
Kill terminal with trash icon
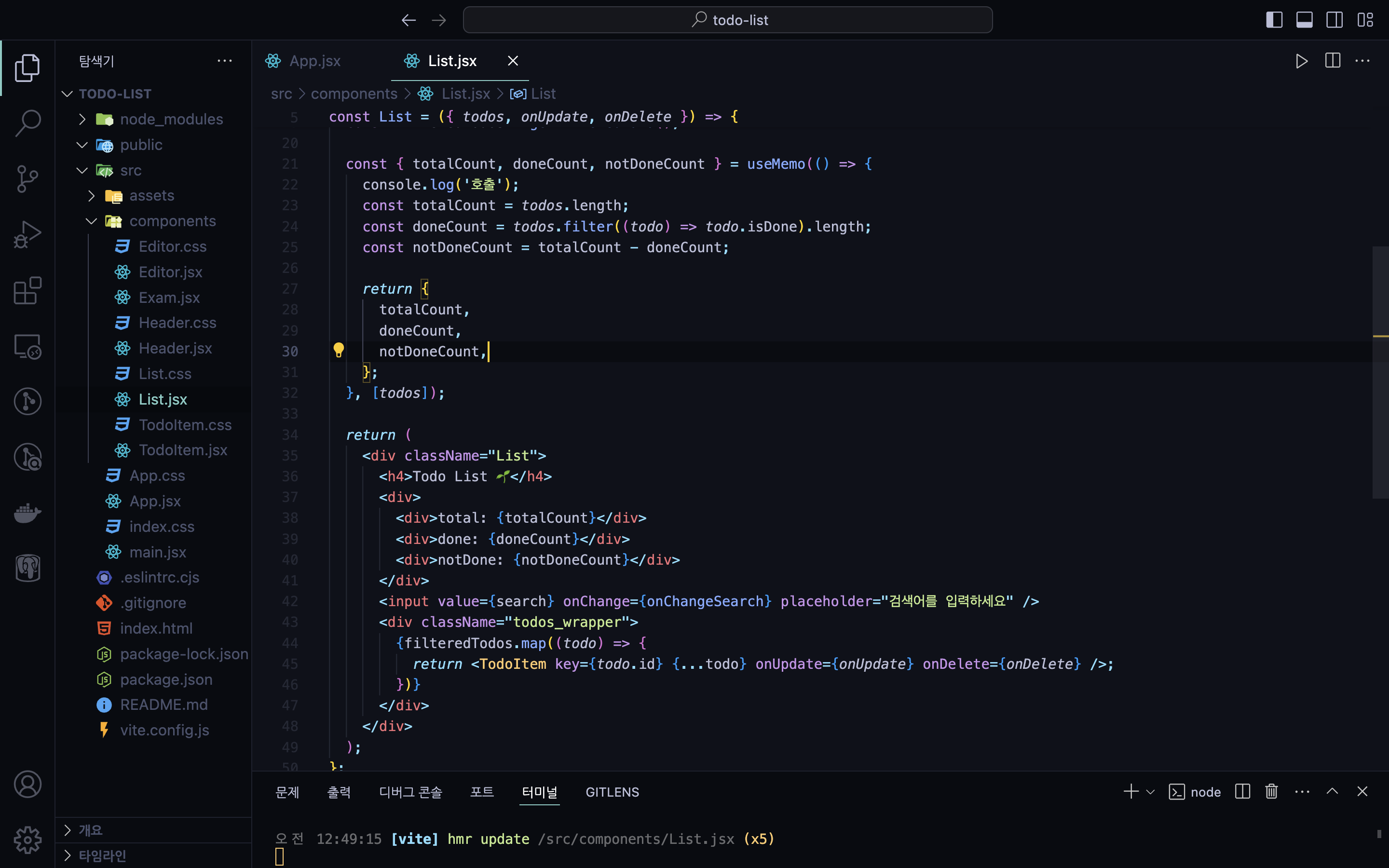click(x=1271, y=792)
